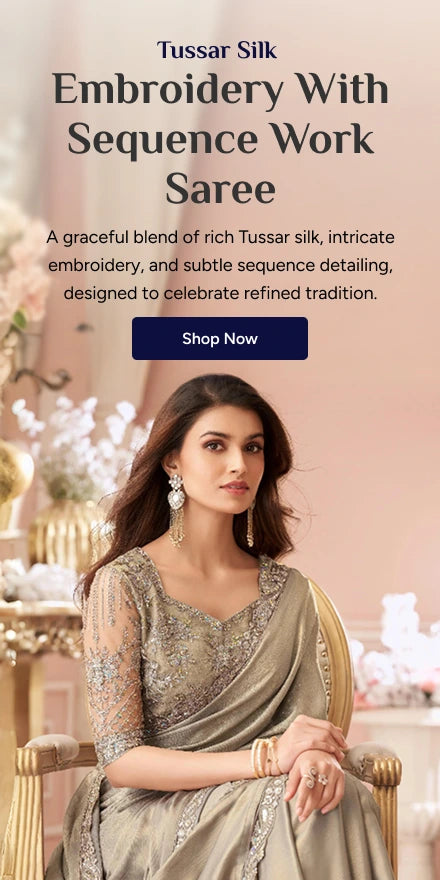The width and height of the screenshot is (440, 880).
Task: Click the Shop Now button
Action: coord(220,338)
